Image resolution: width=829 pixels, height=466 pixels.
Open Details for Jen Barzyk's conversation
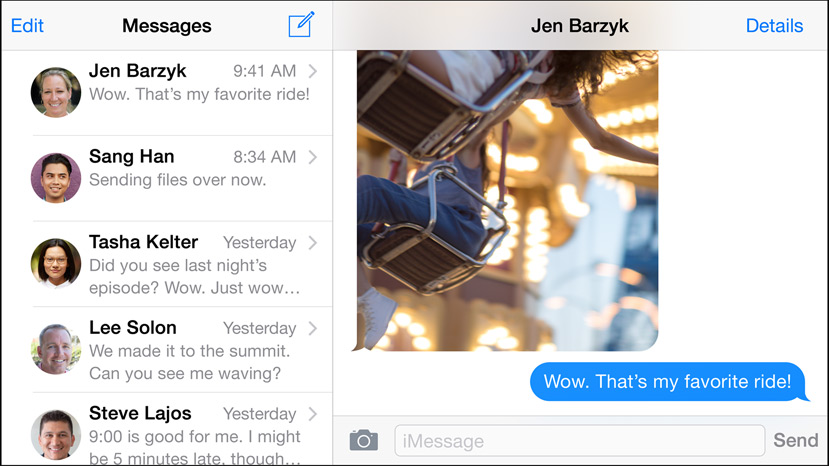[x=774, y=26]
